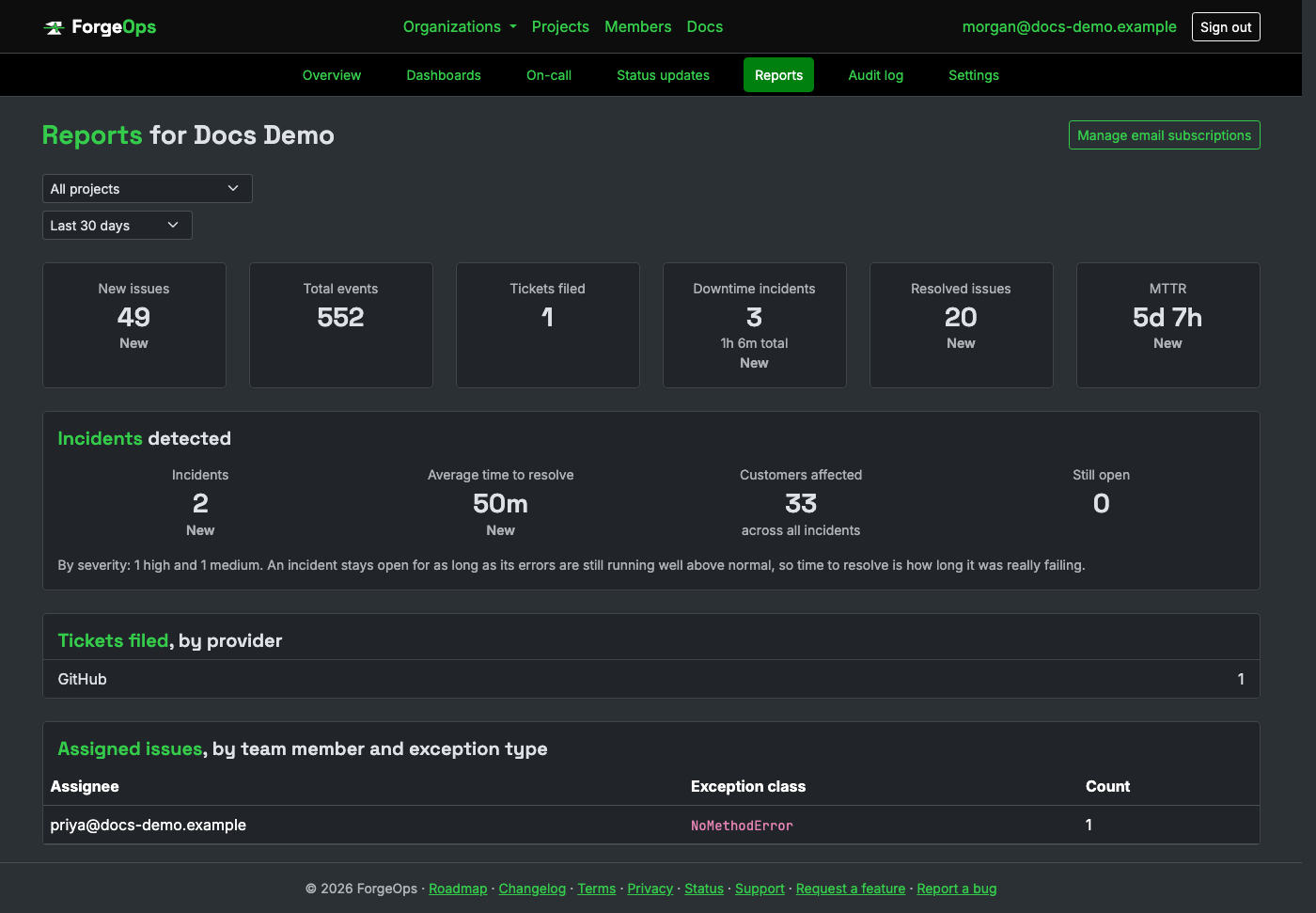Open the Support footer link
Screen dimensions: 1316x913
click(x=760, y=889)
